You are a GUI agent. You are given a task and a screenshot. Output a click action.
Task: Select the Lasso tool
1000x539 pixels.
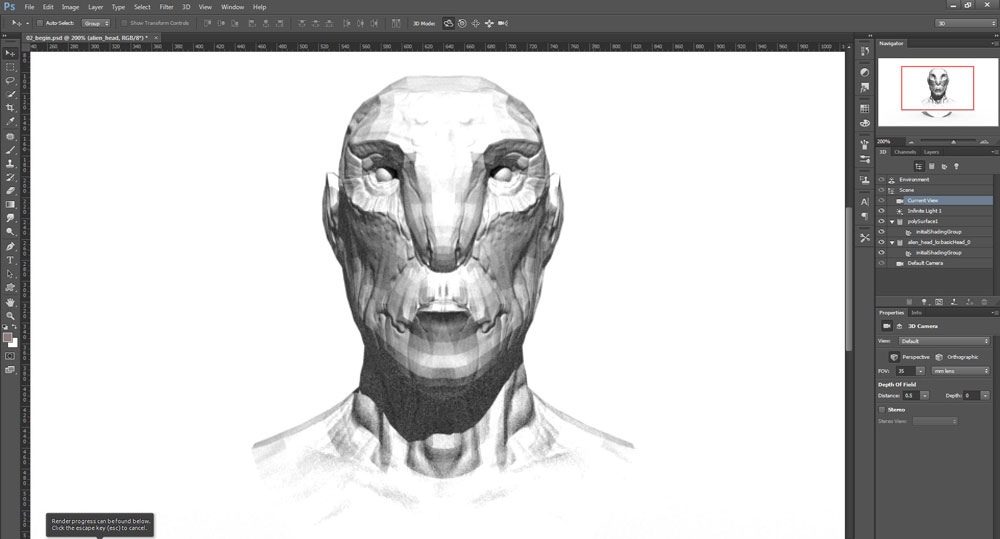[x=10, y=80]
